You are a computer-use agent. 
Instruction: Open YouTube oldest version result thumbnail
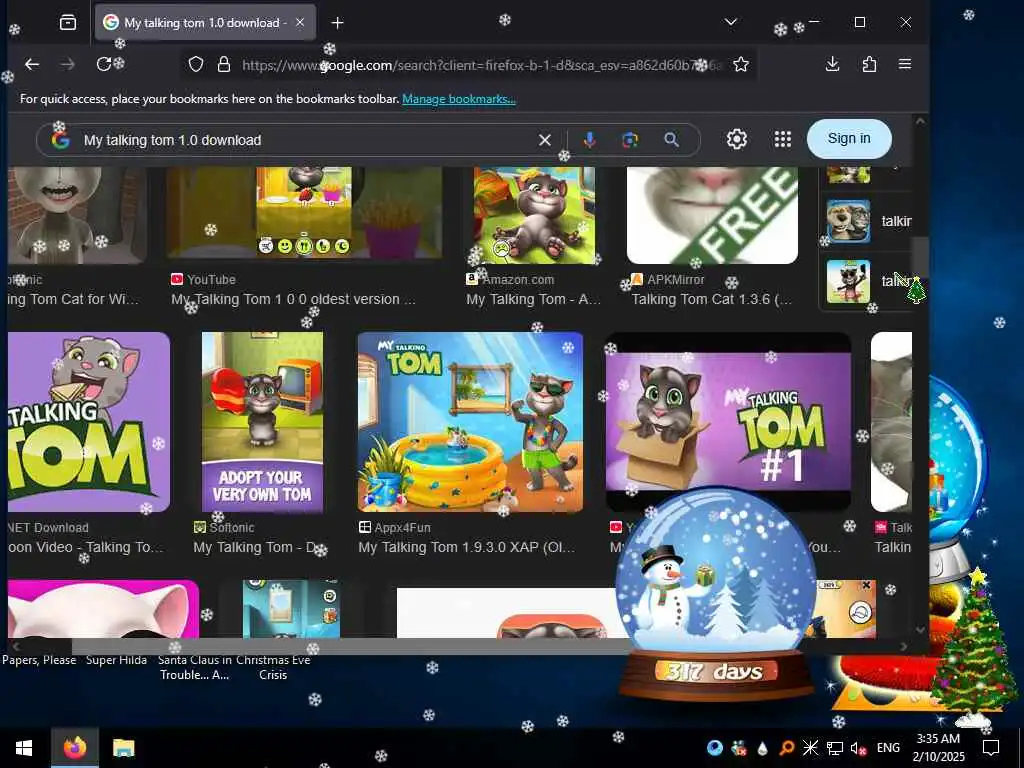tap(304, 212)
